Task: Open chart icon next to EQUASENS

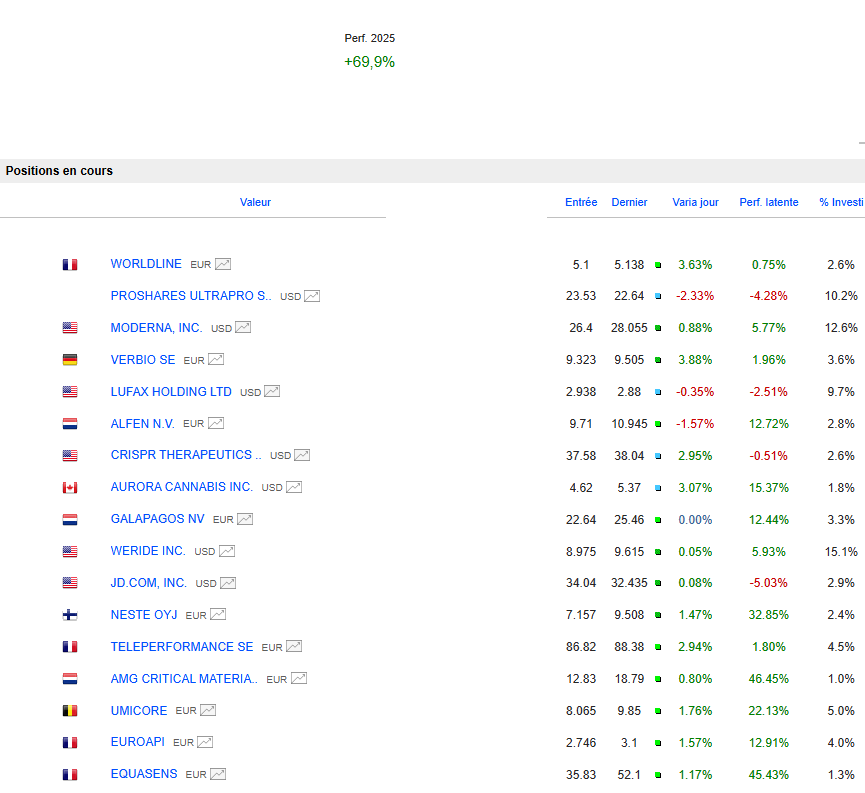Action: coord(218,774)
